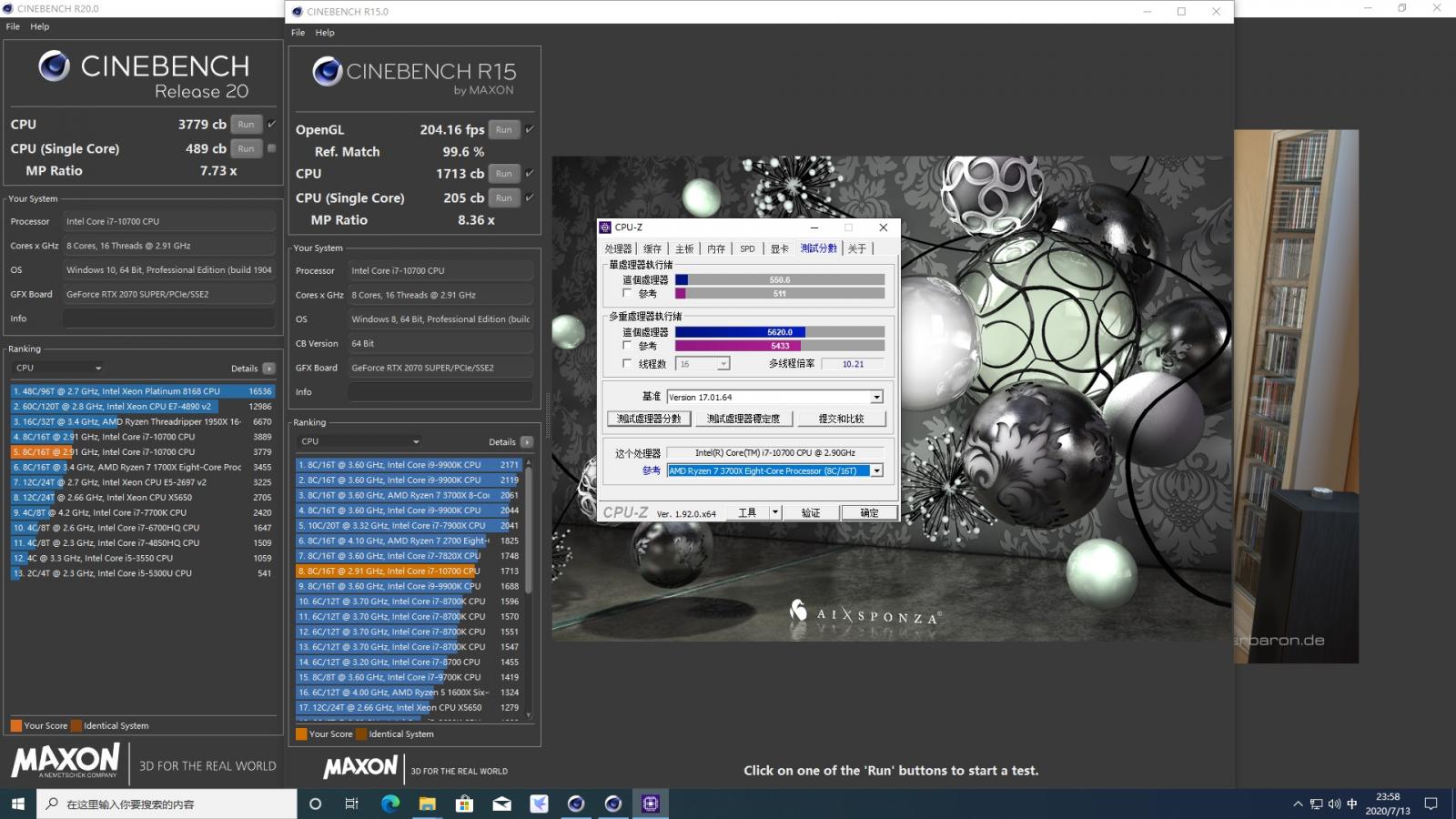Click the Windows taskbar search box
Image resolution: width=1456 pixels, height=819 pixels.
(x=167, y=804)
